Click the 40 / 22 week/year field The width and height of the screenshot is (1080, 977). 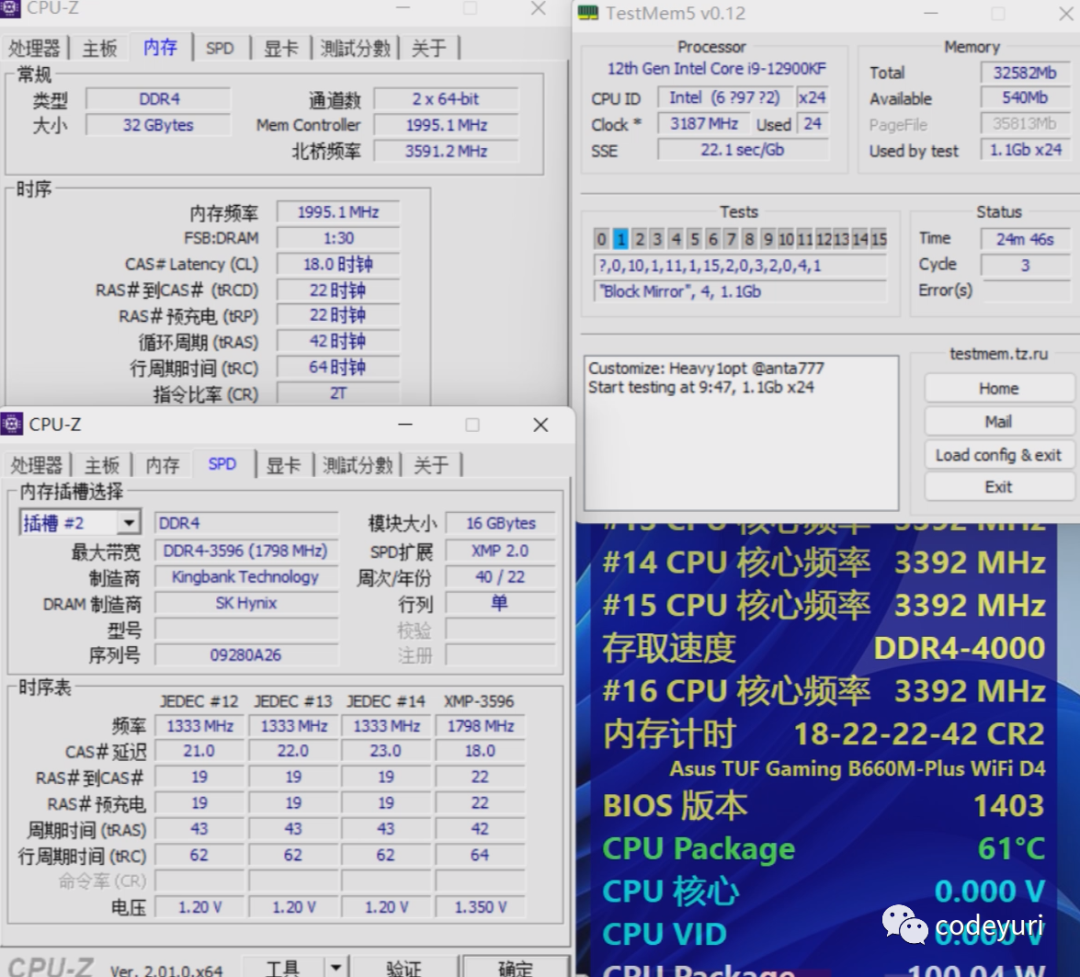(501, 577)
